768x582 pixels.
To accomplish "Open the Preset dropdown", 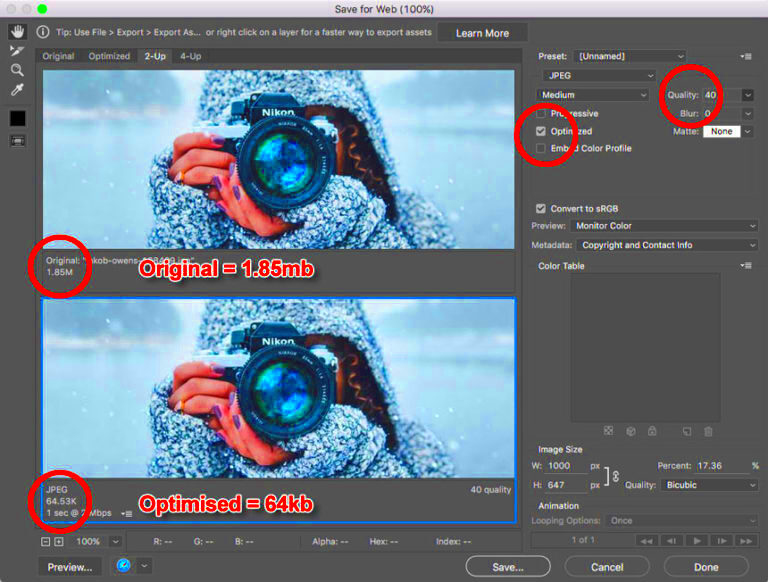I will click(630, 56).
